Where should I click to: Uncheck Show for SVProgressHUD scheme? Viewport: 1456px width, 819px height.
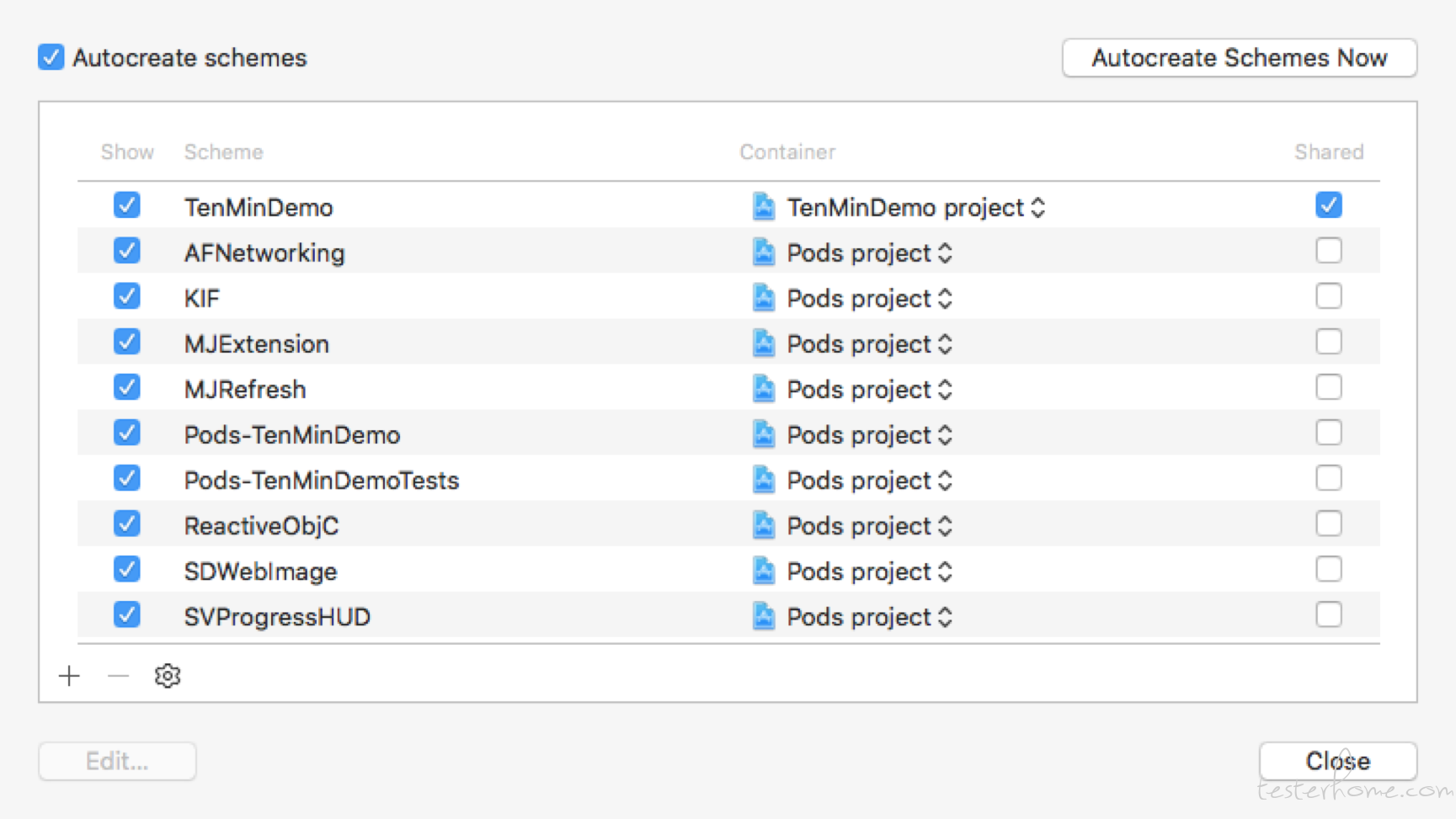[127, 614]
